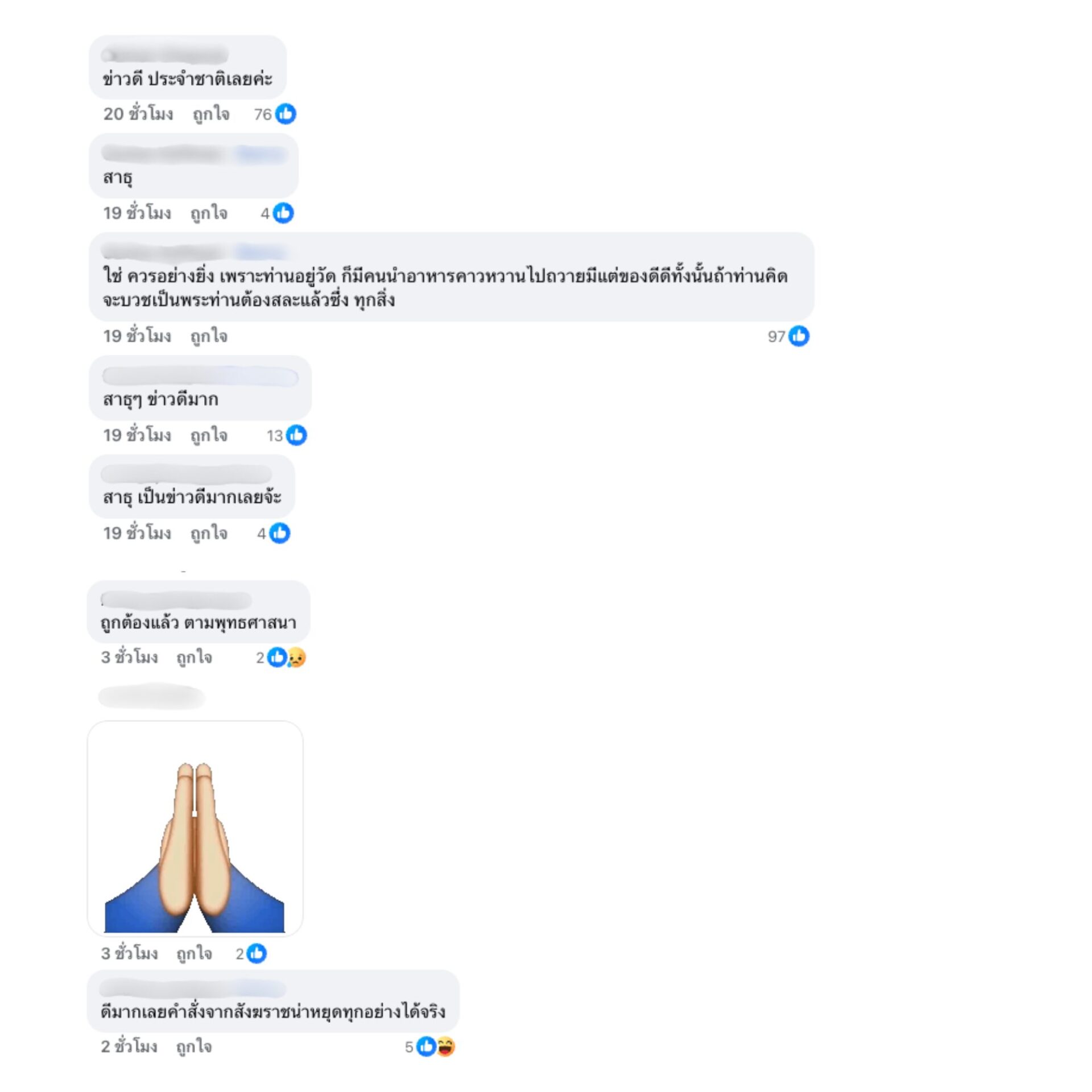
Task: Click like reaction under praying hands sticker
Action: pyautogui.click(x=257, y=953)
